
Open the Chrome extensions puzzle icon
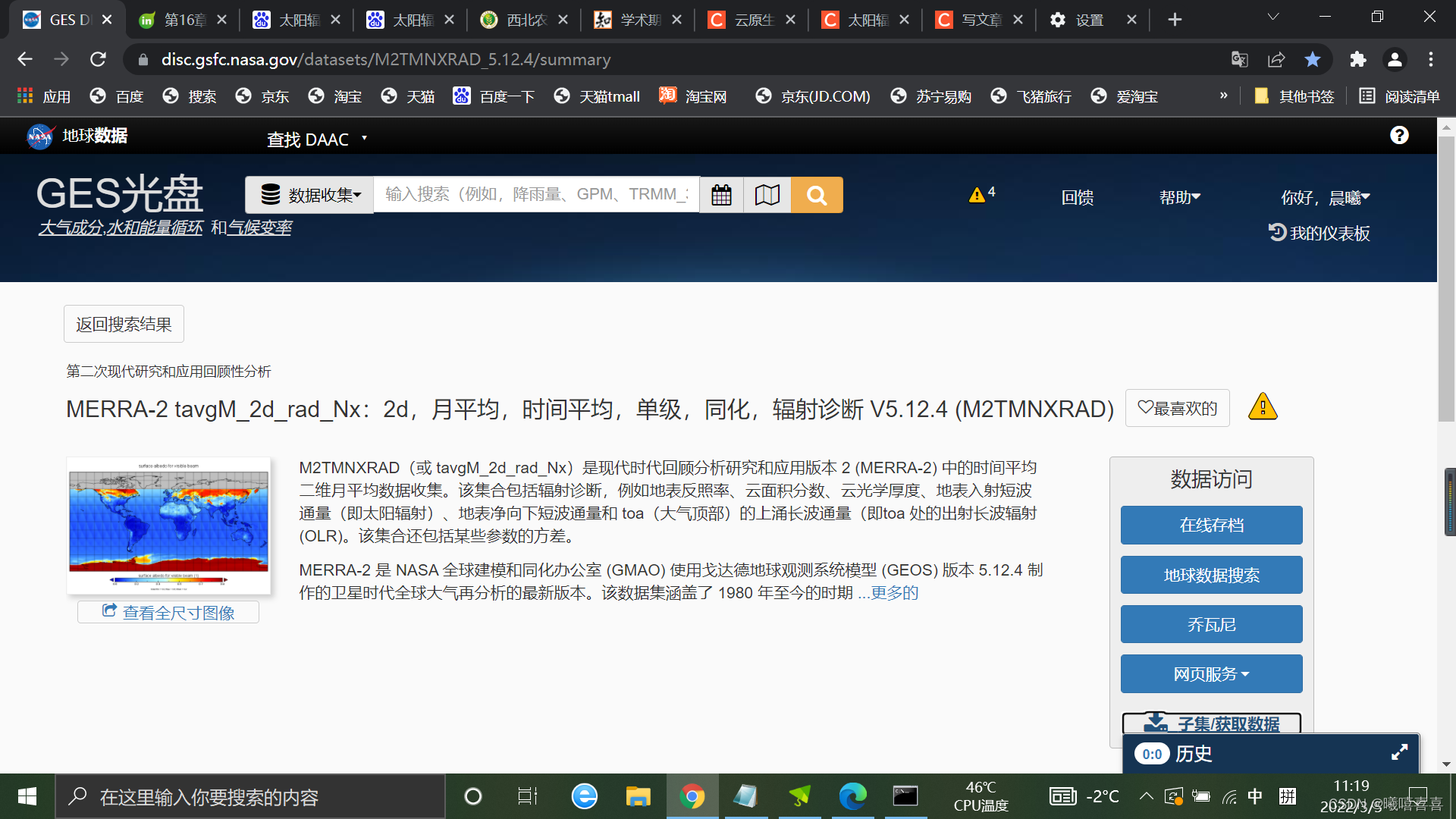(1358, 59)
